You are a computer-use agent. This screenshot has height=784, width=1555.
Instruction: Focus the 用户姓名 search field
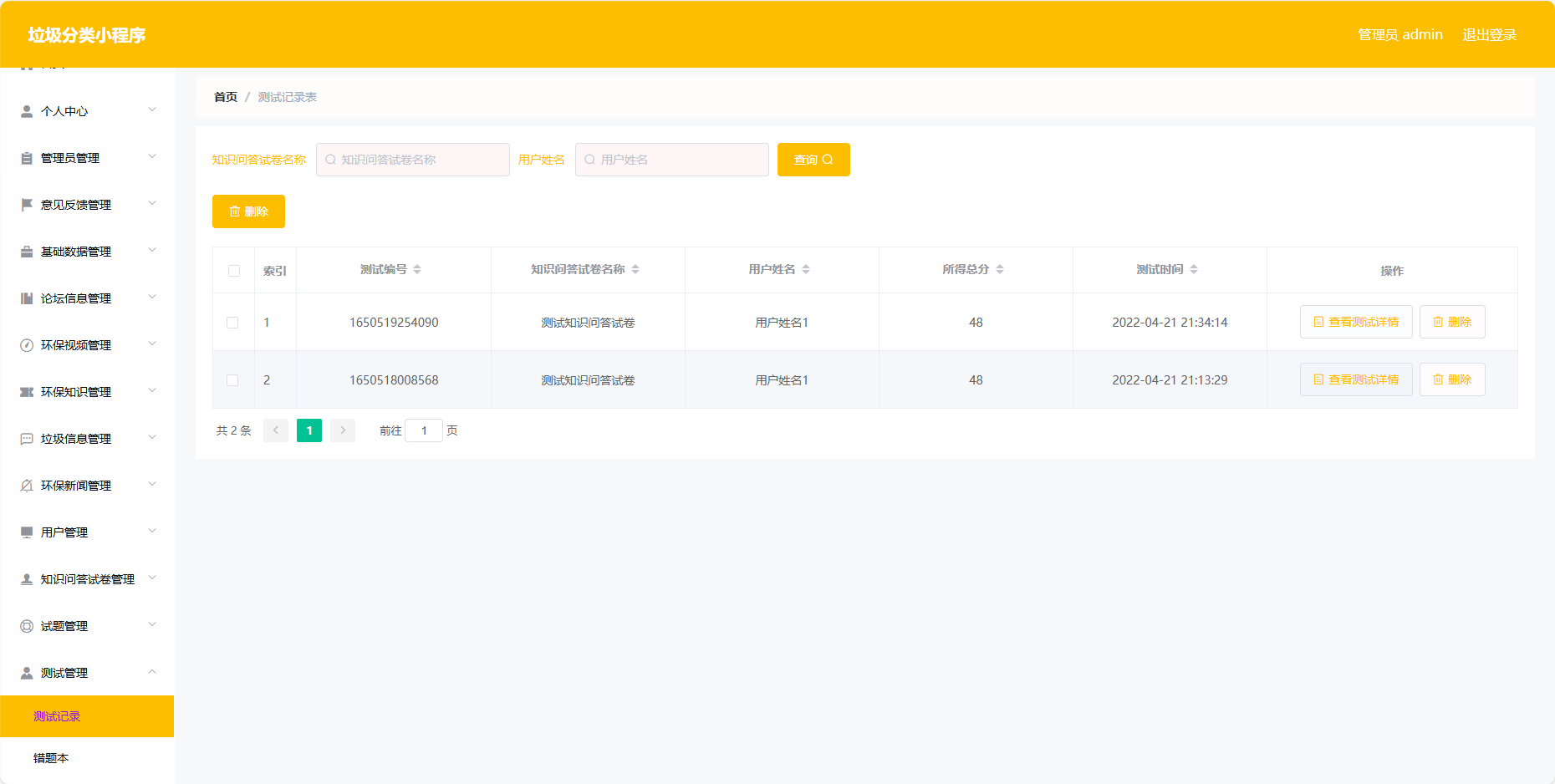[x=672, y=160]
